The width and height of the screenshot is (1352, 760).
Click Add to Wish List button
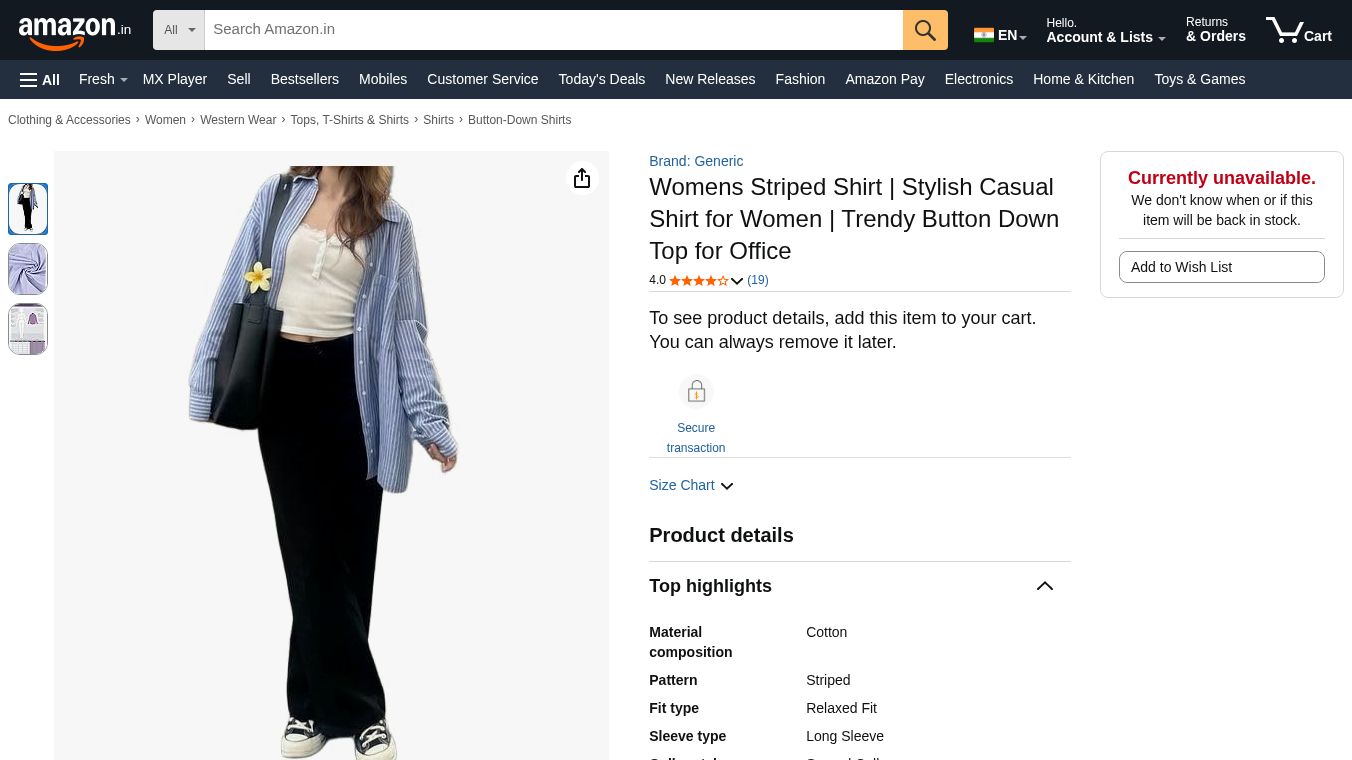click(1221, 267)
